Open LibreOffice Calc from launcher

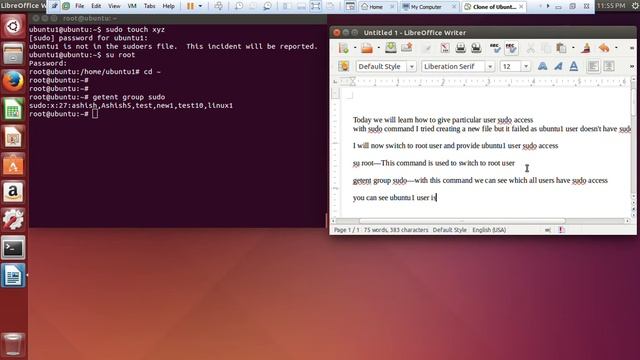coord(13,109)
